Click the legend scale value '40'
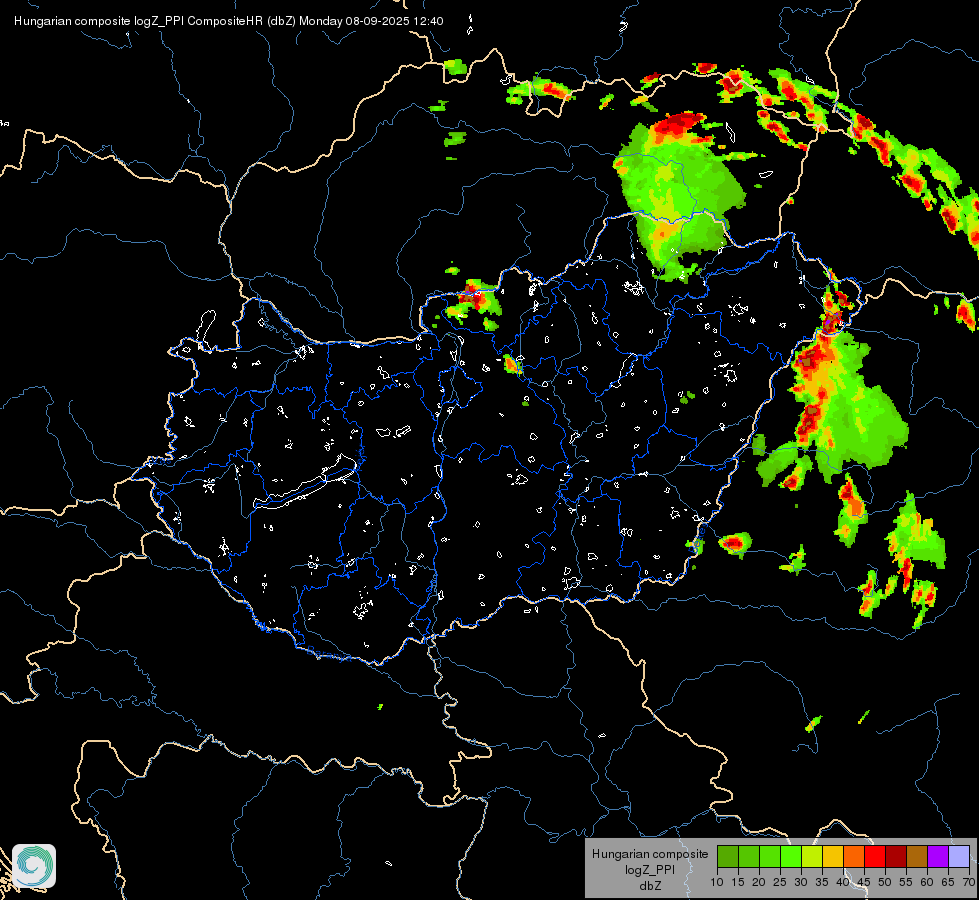 coord(843,883)
